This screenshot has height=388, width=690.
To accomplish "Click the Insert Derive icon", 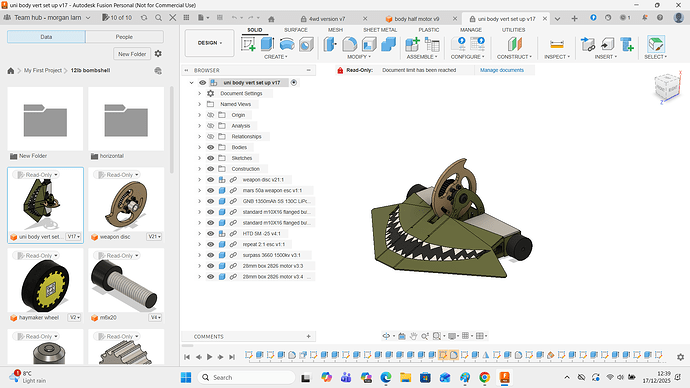I will coord(587,44).
